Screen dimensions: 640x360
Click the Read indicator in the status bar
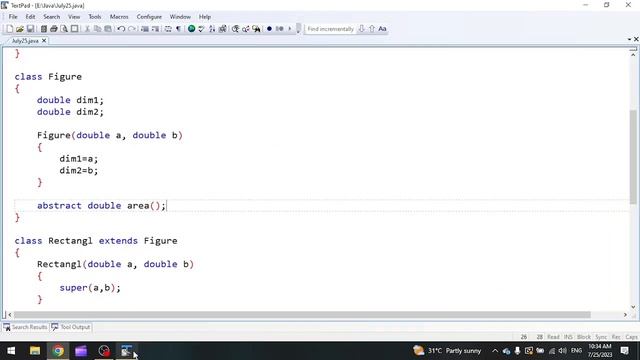coord(553,337)
